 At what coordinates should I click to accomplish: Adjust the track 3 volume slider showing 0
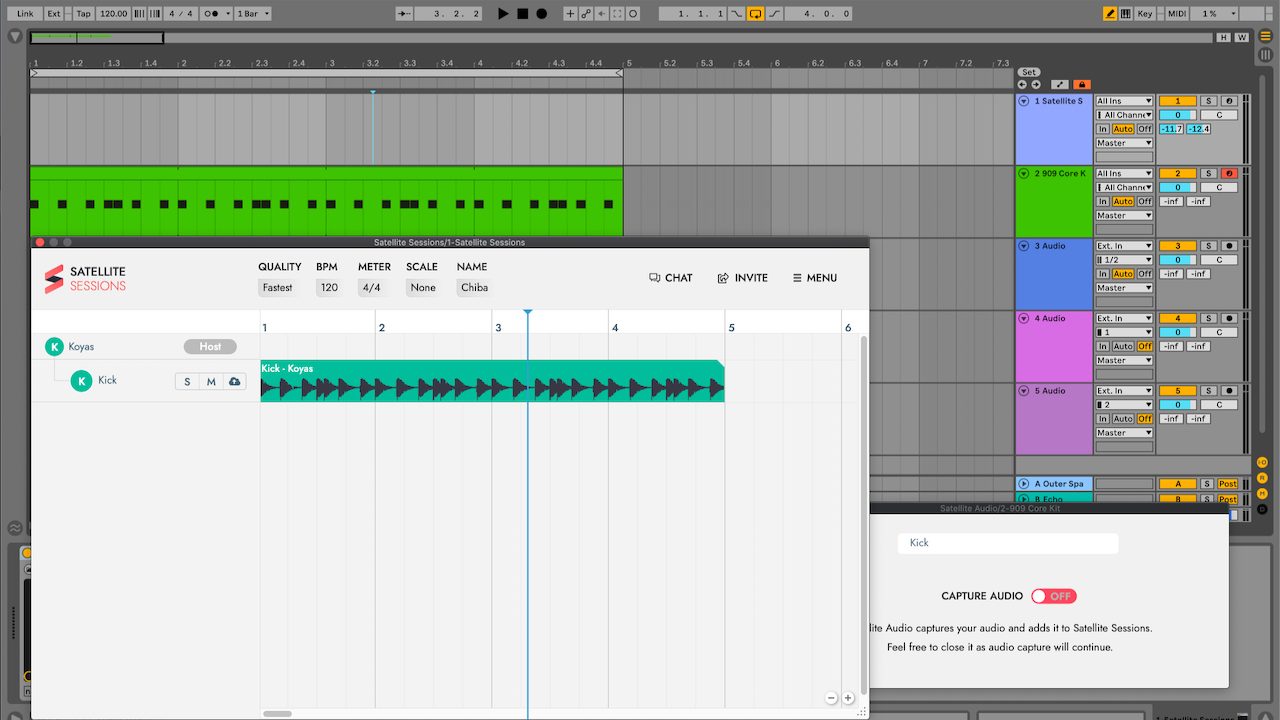coord(1178,260)
